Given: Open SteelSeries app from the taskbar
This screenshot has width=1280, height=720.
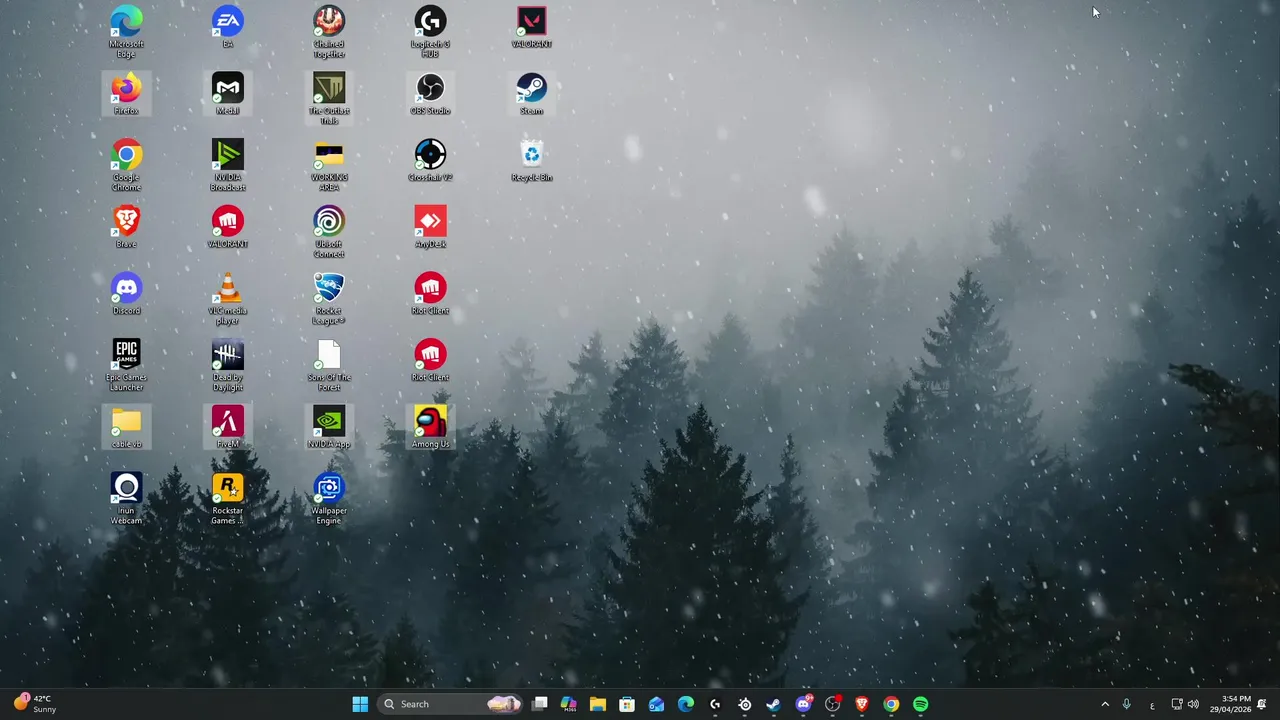Looking at the screenshot, I should click(x=744, y=704).
